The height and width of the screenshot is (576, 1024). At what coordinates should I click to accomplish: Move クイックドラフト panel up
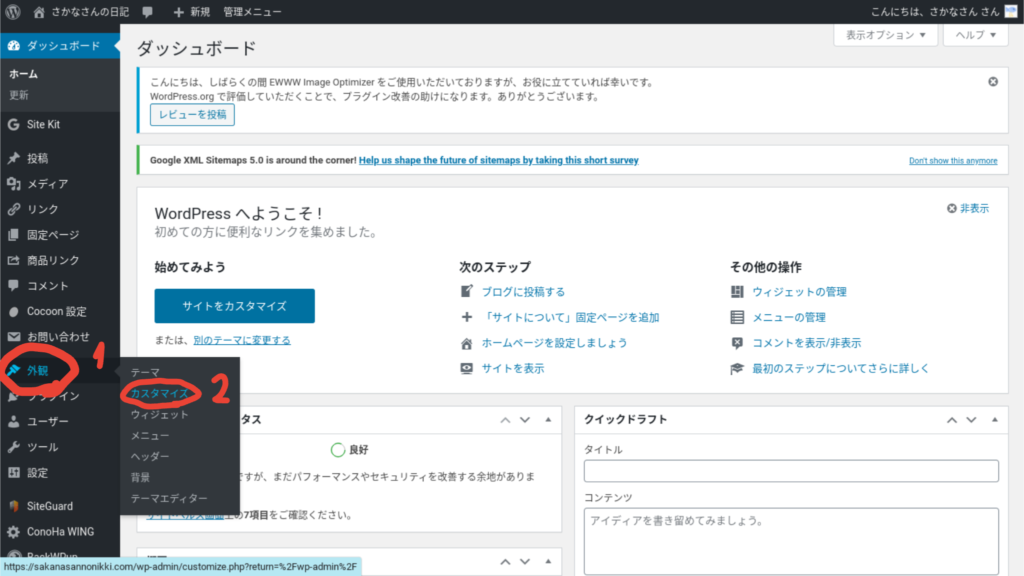coord(952,420)
